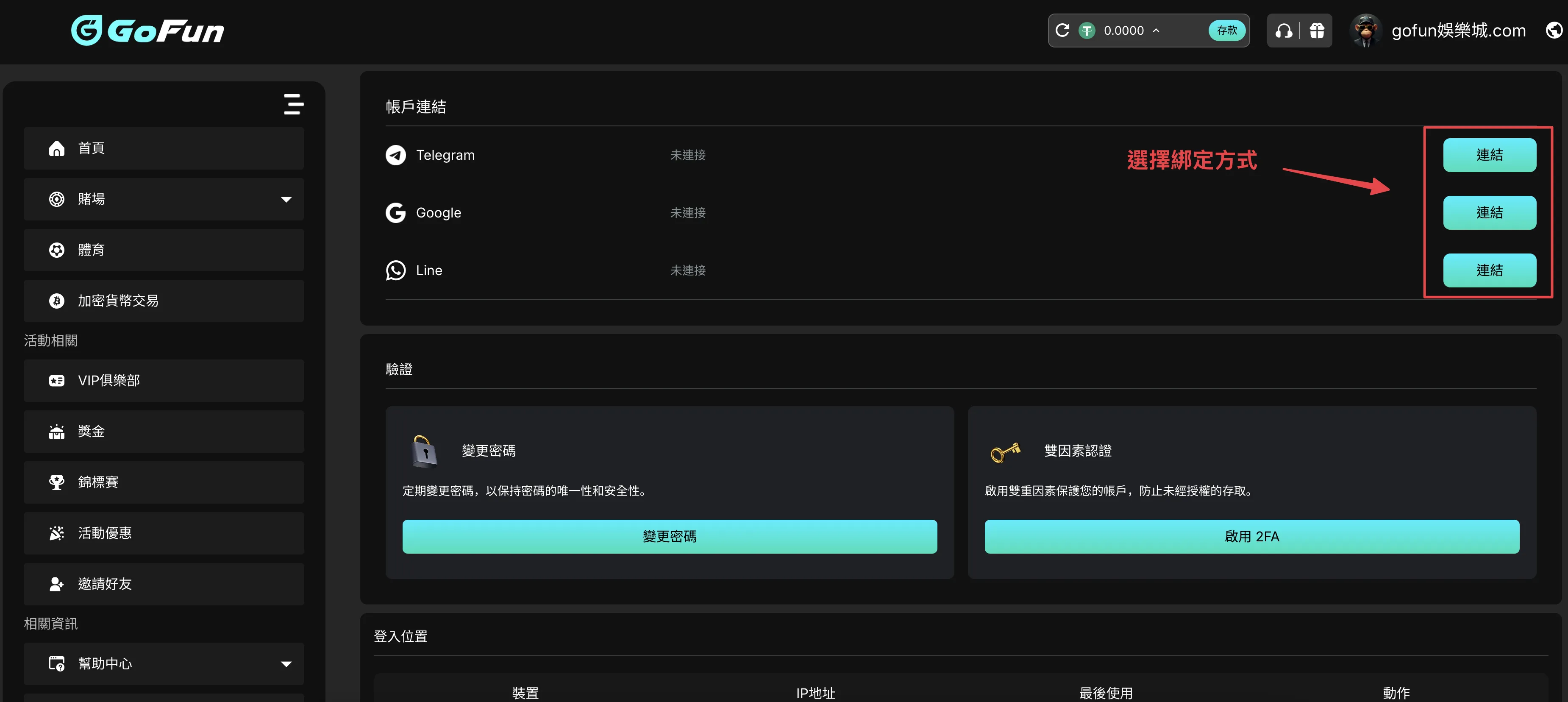Image resolution: width=1568 pixels, height=702 pixels.
Task: Collapse the balance currency selector chevron
Action: (x=1156, y=31)
